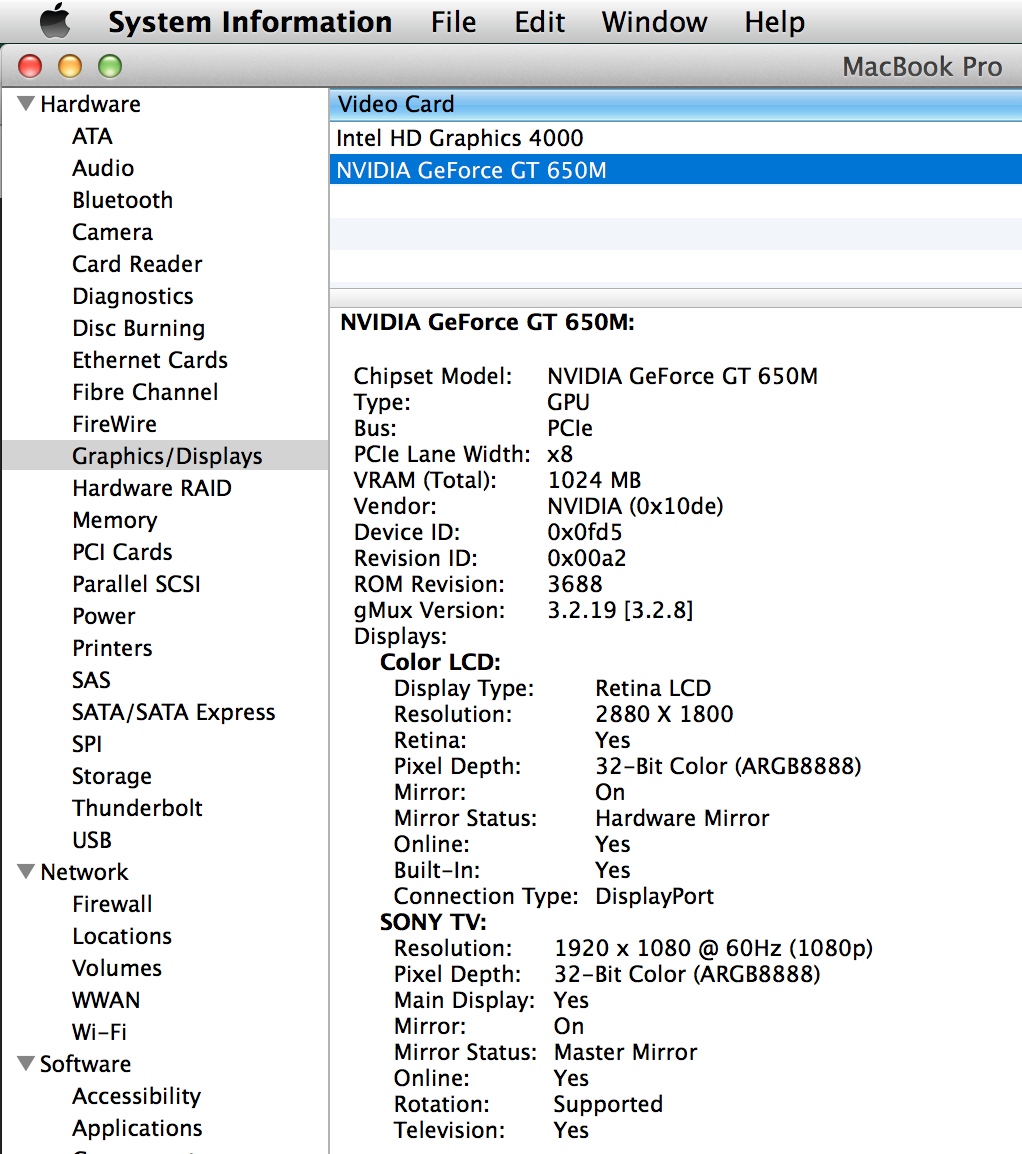The image size is (1022, 1154).
Task: Select Bluetooth in the sidebar
Action: pyautogui.click(x=122, y=200)
